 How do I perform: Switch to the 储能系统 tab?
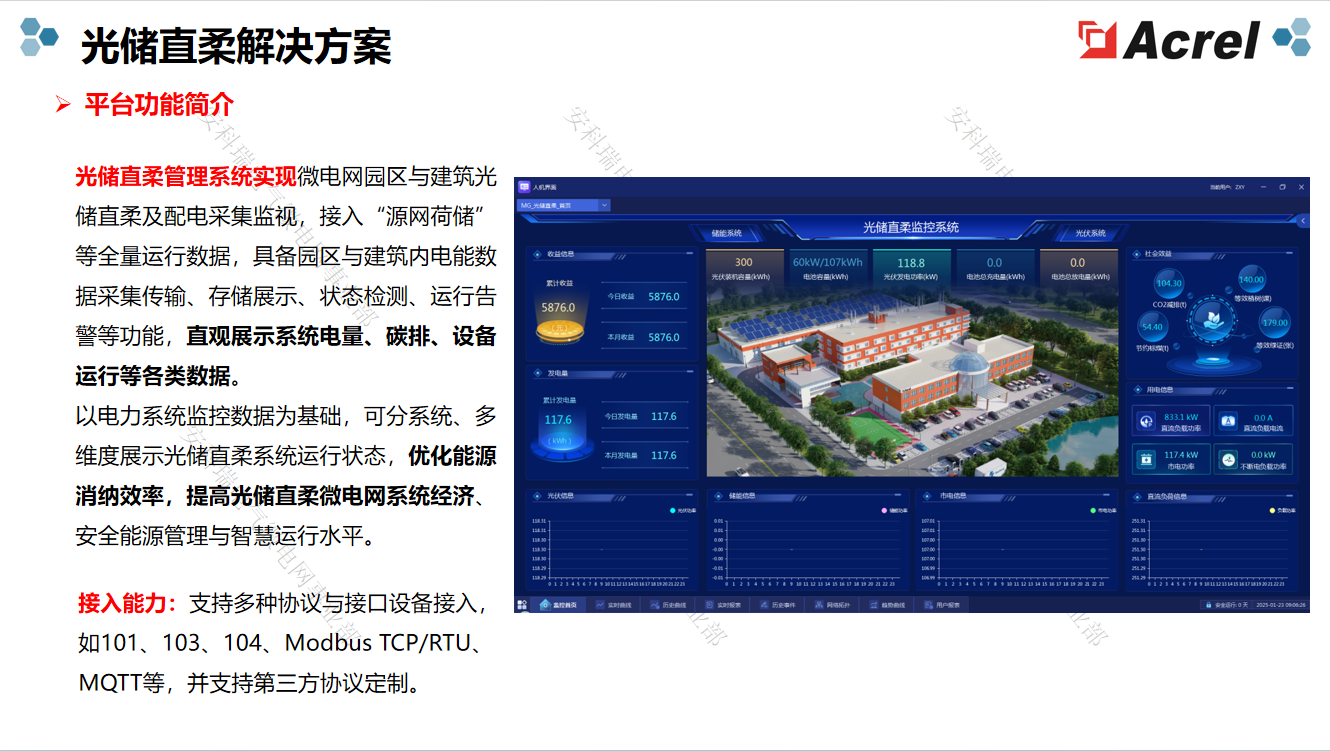(727, 232)
